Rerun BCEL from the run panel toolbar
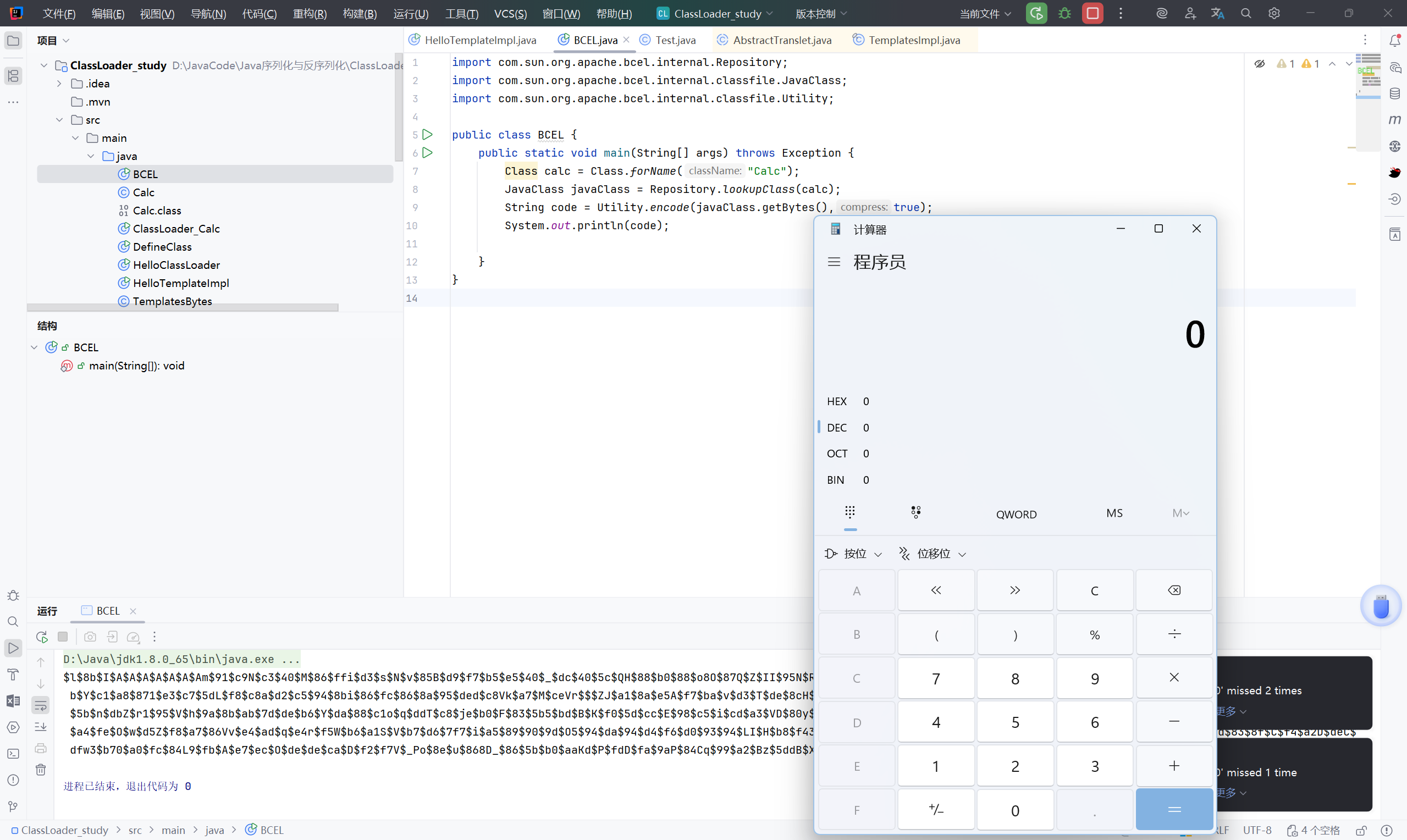This screenshot has height=840, width=1407. pyautogui.click(x=41, y=637)
